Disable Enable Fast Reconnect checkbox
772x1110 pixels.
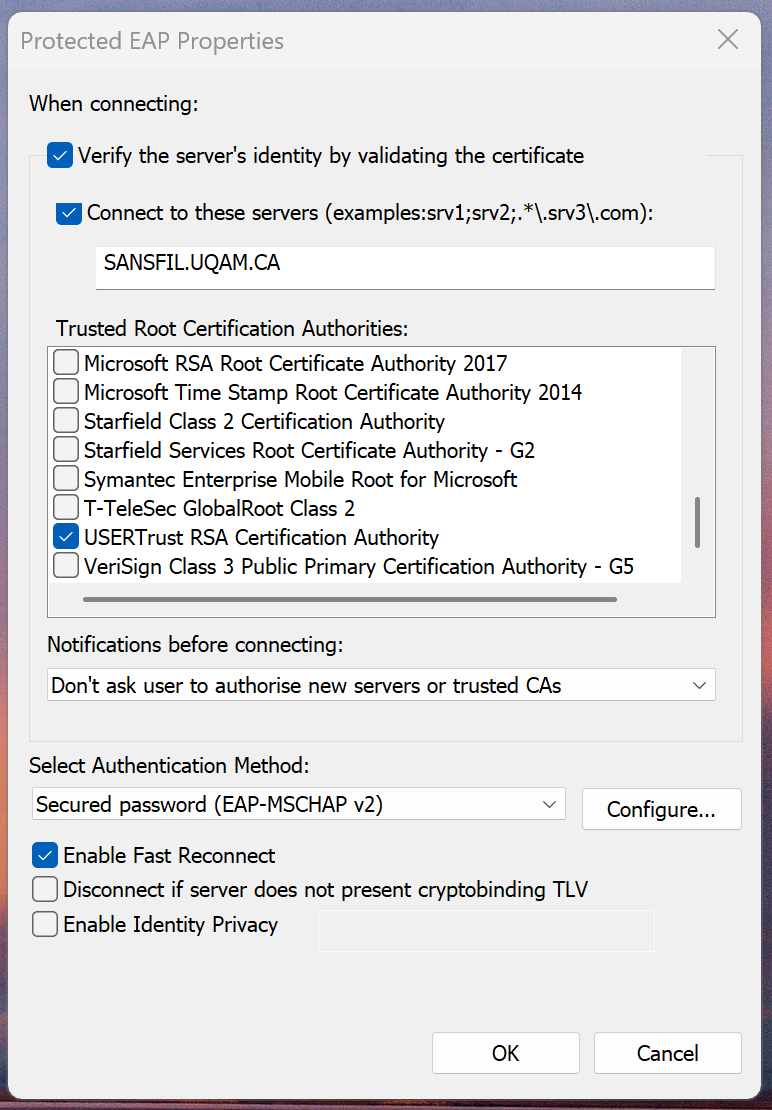(x=45, y=855)
